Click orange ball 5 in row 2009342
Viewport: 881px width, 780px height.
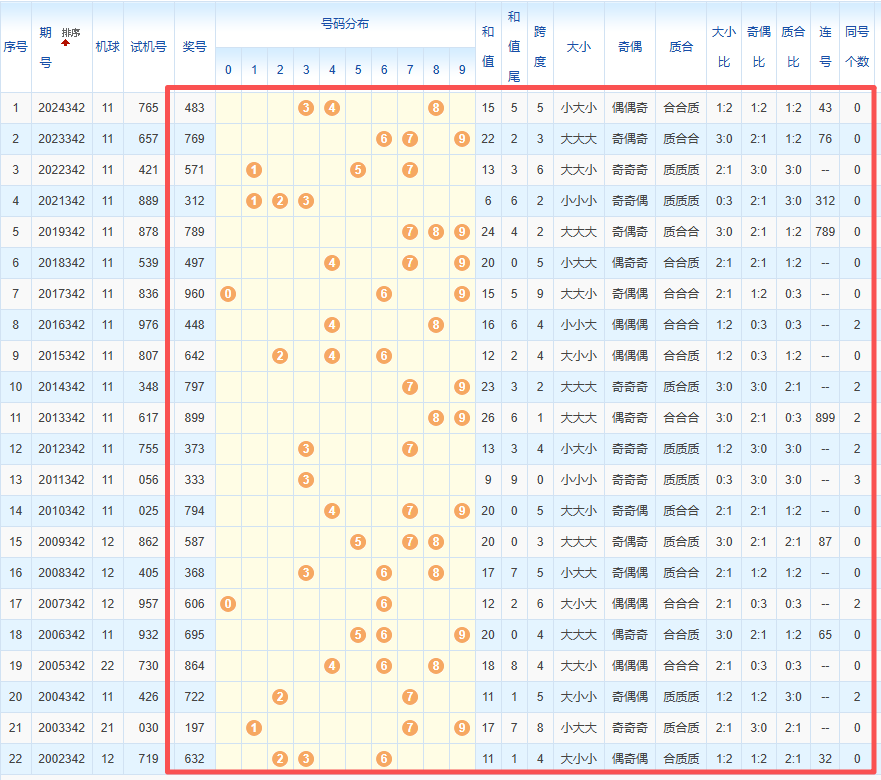pos(358,542)
